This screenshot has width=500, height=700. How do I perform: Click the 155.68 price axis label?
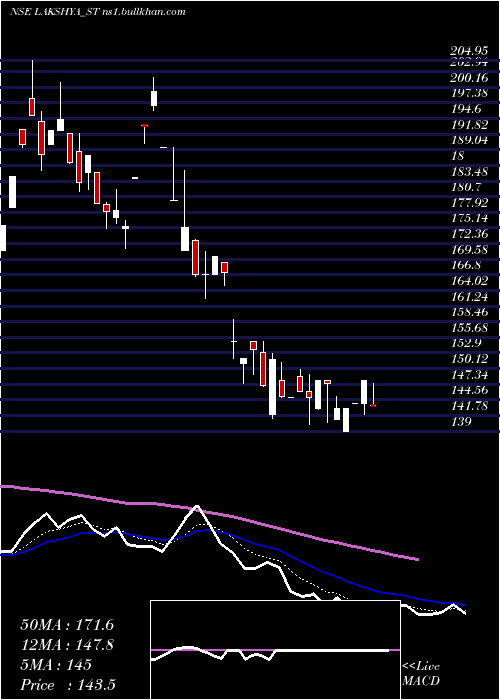click(469, 327)
